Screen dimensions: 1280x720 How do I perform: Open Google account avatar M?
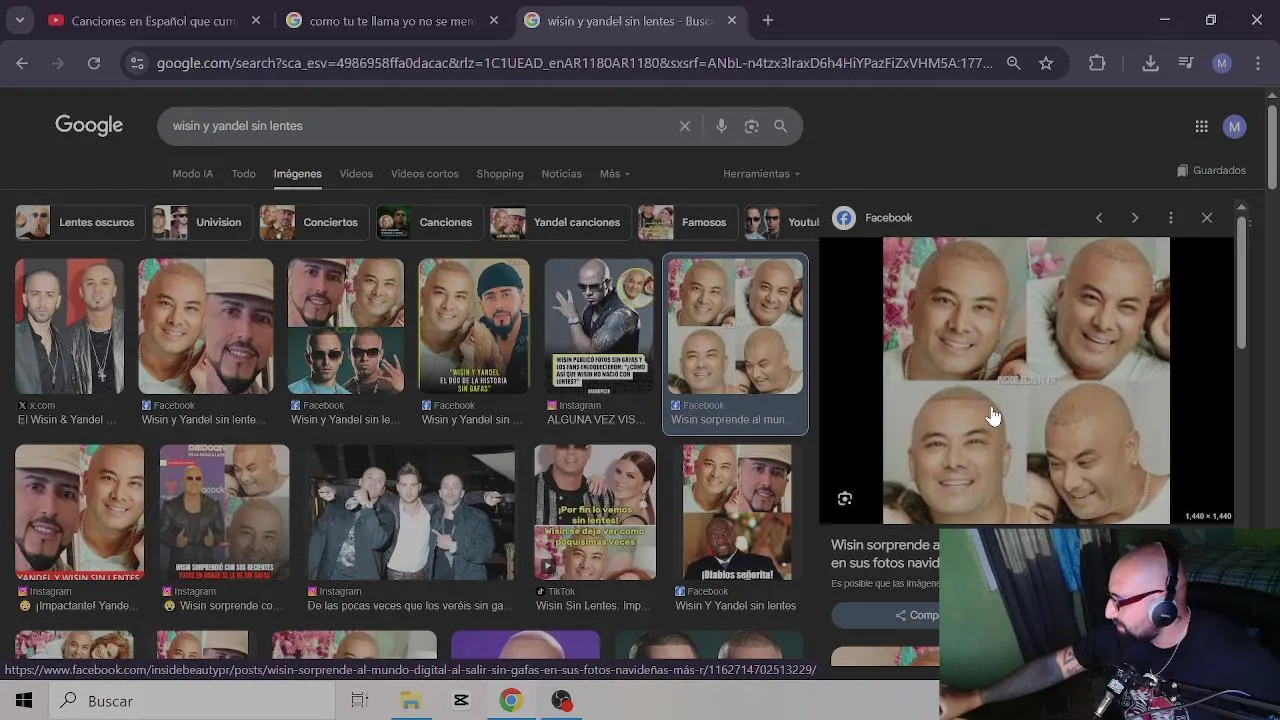1235,127
